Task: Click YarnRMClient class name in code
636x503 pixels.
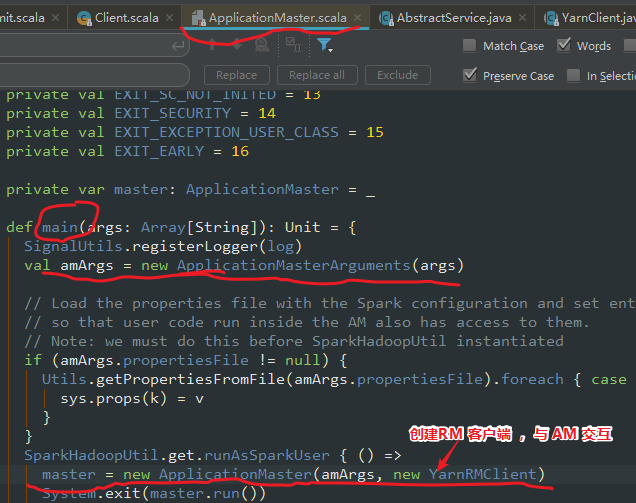Action: (x=483, y=474)
